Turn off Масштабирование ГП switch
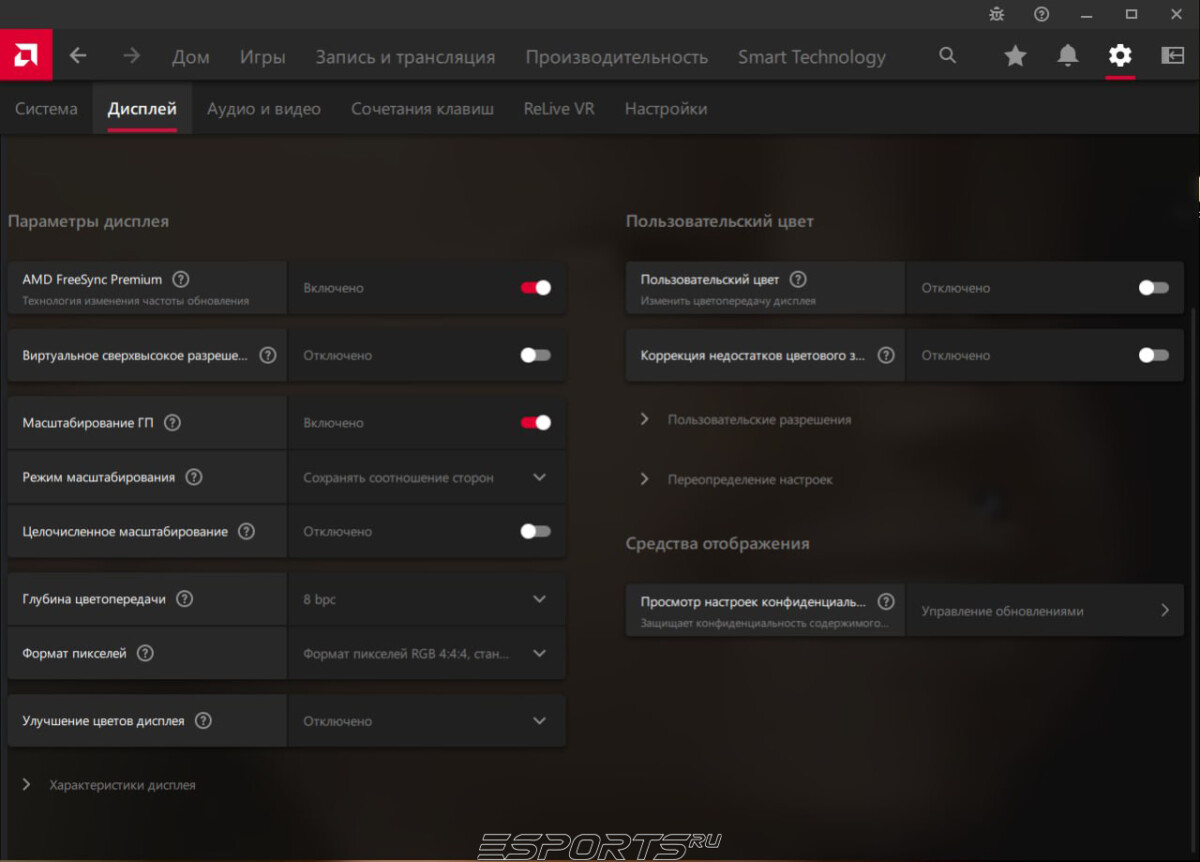 (x=535, y=423)
